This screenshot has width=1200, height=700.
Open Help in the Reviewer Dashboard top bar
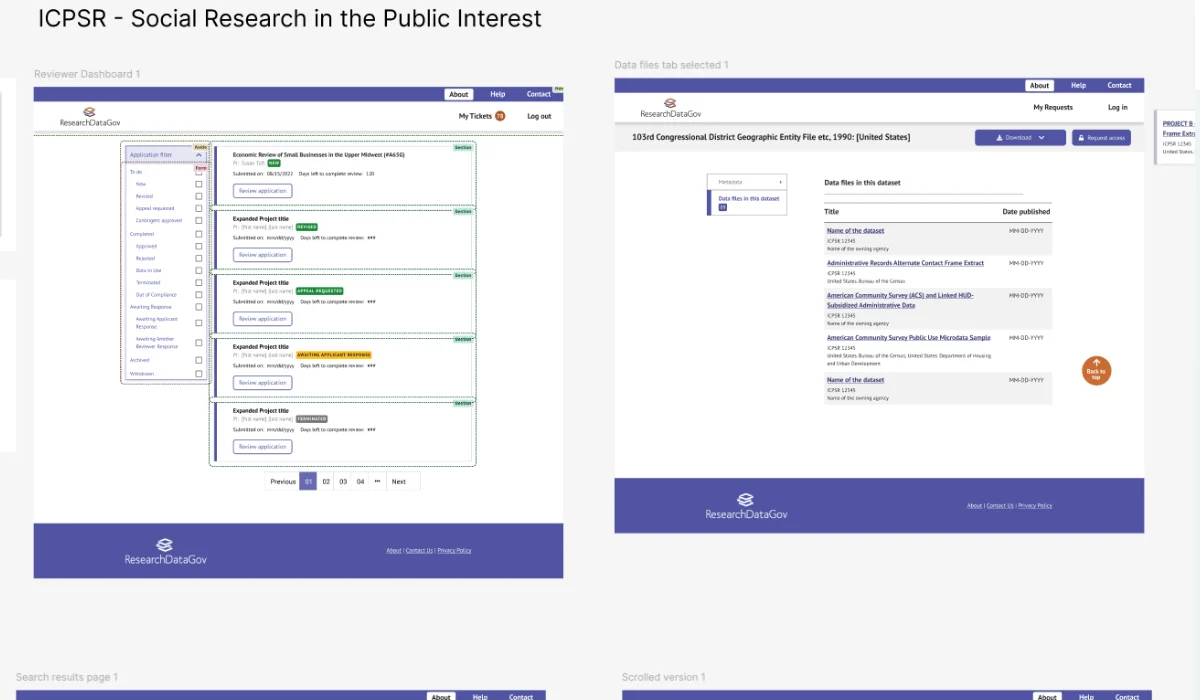(498, 94)
